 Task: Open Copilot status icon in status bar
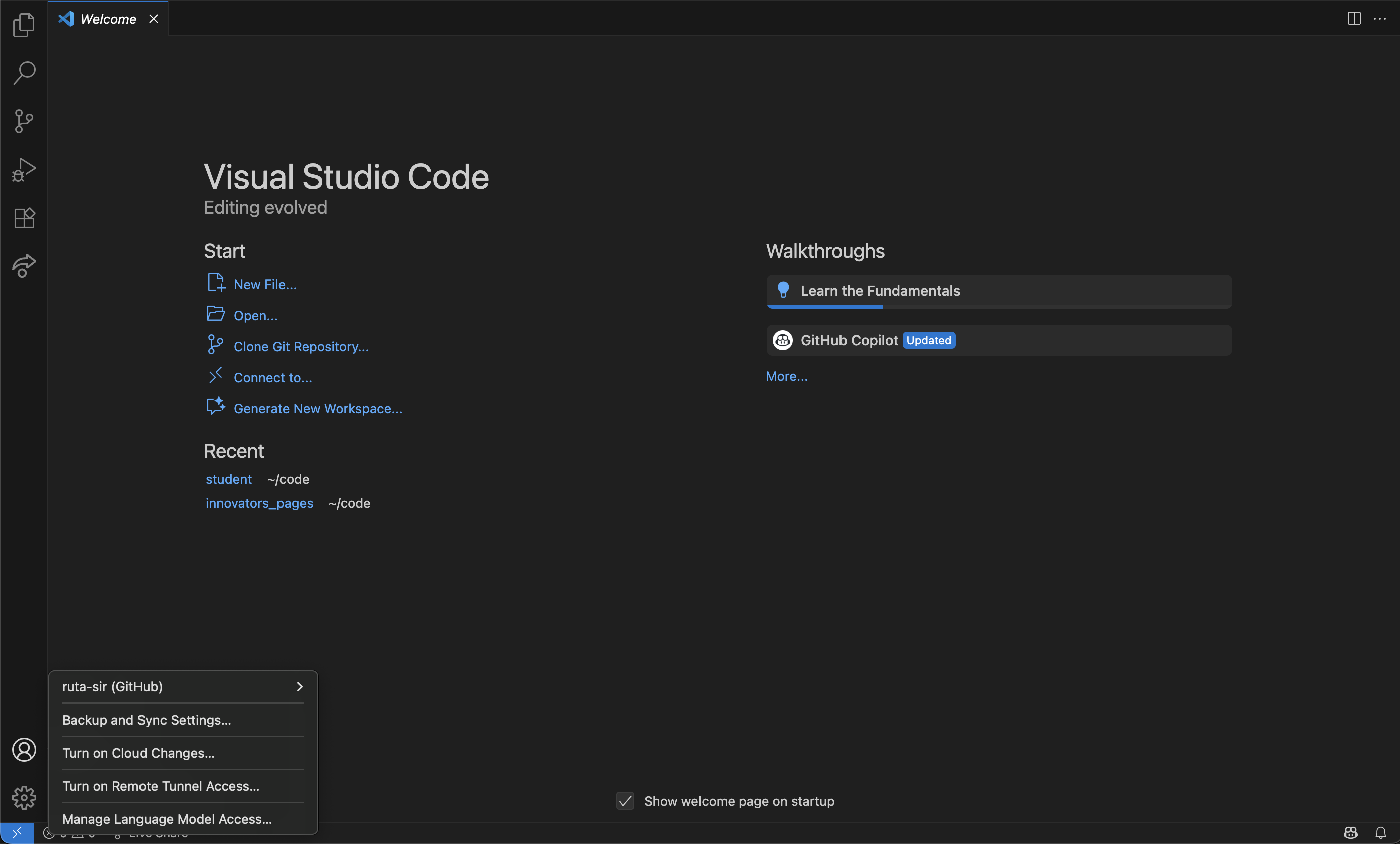click(x=1350, y=832)
